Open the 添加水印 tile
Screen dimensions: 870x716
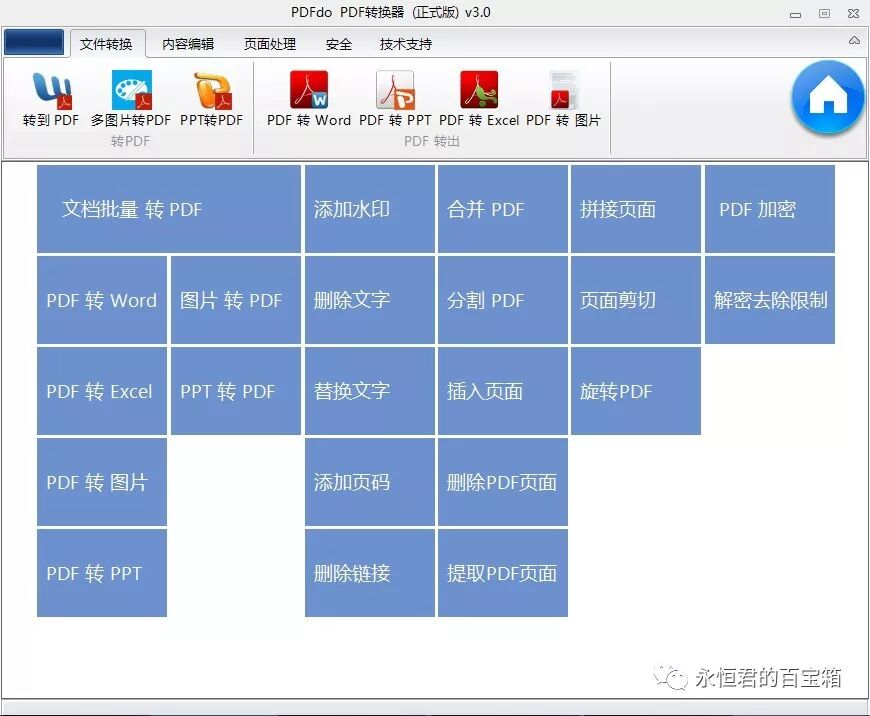pyautogui.click(x=370, y=209)
